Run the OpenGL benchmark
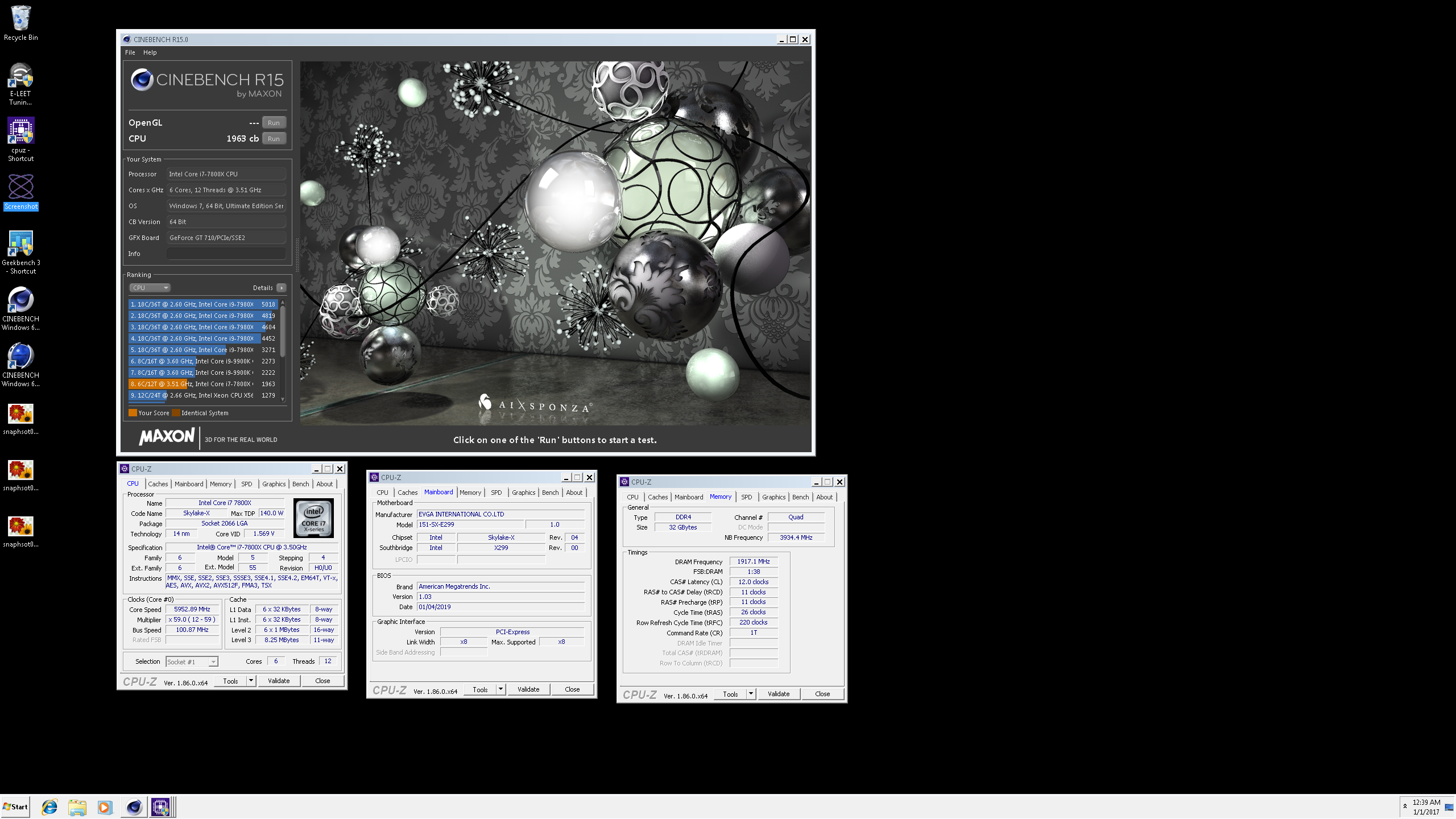Viewport: 1456px width, 819px height. coord(274,123)
